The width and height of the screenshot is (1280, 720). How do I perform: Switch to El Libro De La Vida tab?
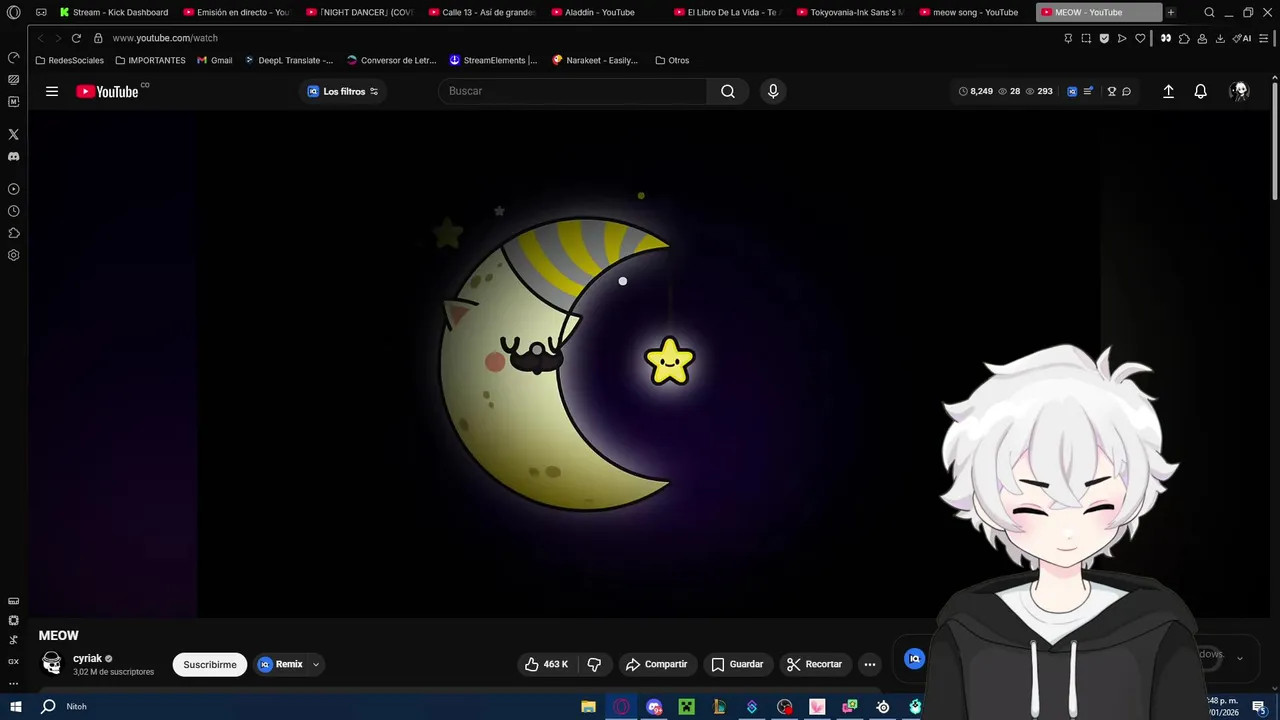pyautogui.click(x=728, y=12)
